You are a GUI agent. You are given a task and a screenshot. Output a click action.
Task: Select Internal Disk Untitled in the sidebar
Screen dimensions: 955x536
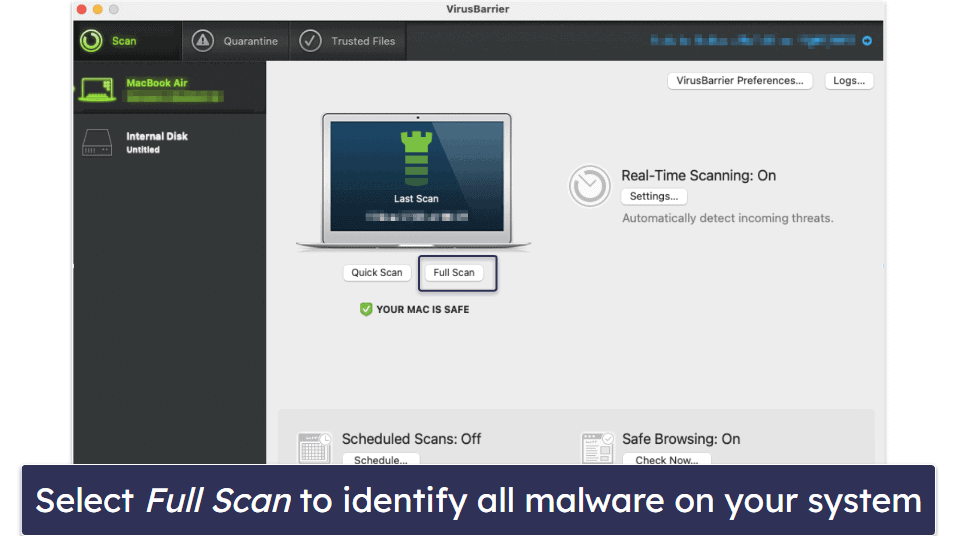pyautogui.click(x=170, y=143)
